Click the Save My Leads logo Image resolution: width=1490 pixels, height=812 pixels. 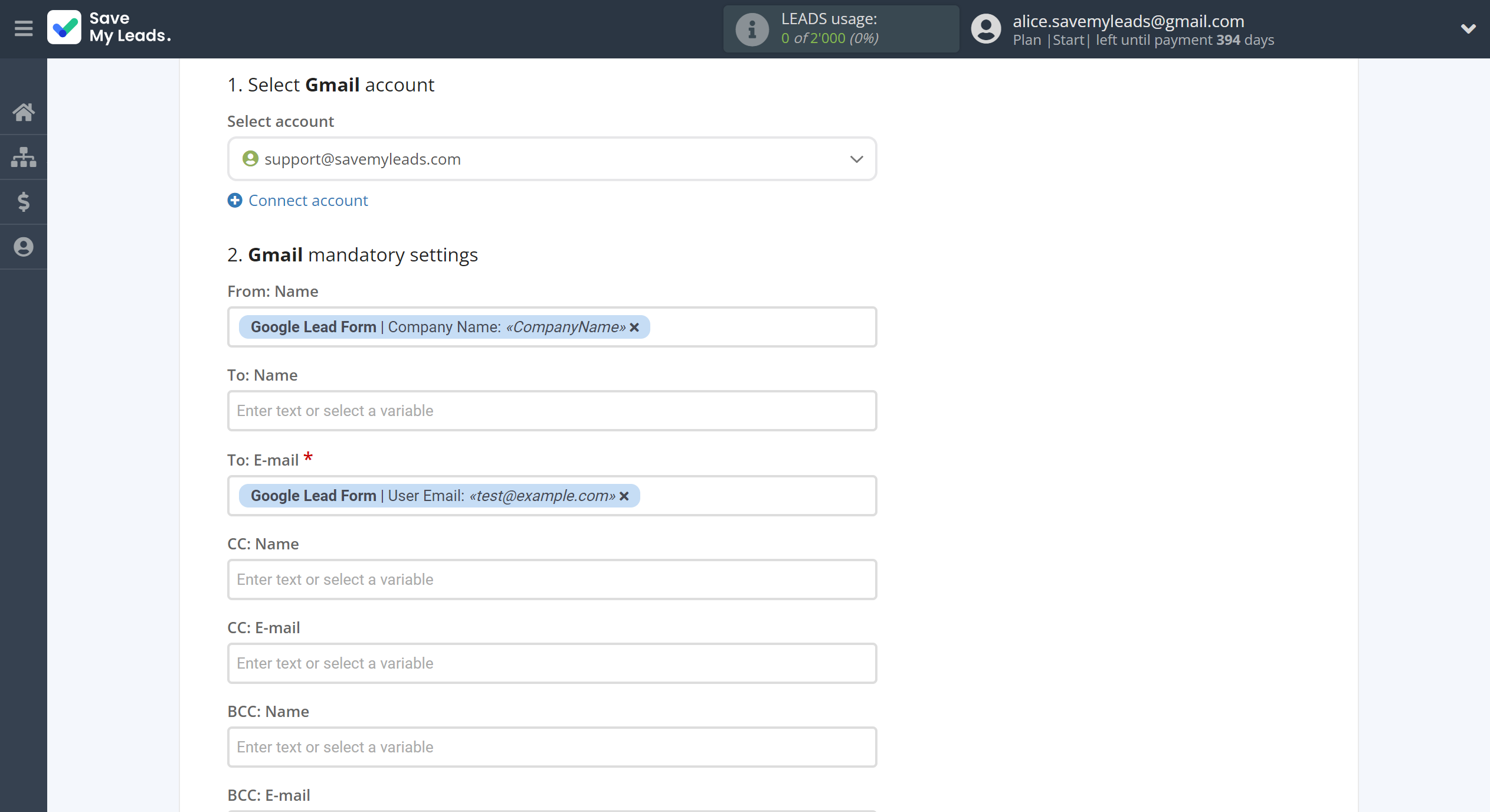(109, 28)
